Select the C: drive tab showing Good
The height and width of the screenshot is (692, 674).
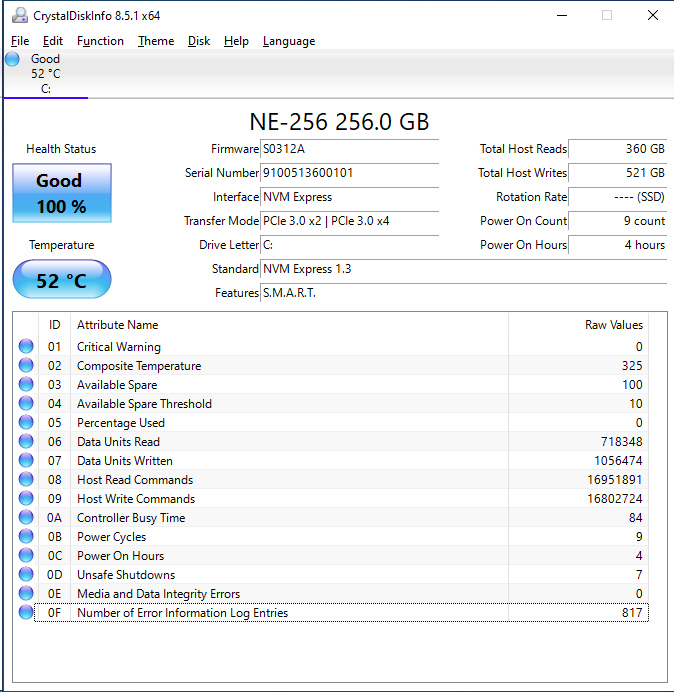click(45, 73)
